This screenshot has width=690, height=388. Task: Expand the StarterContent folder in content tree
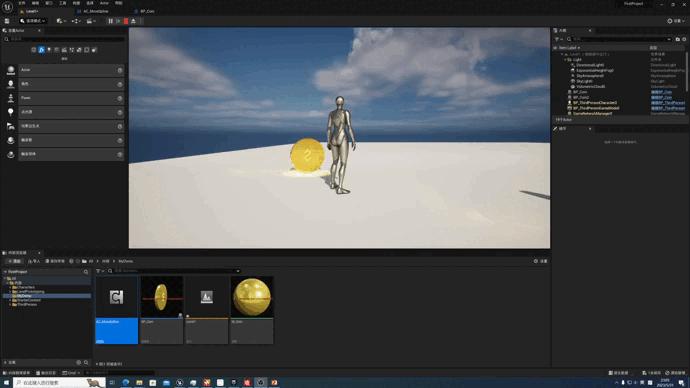pyautogui.click(x=10, y=300)
